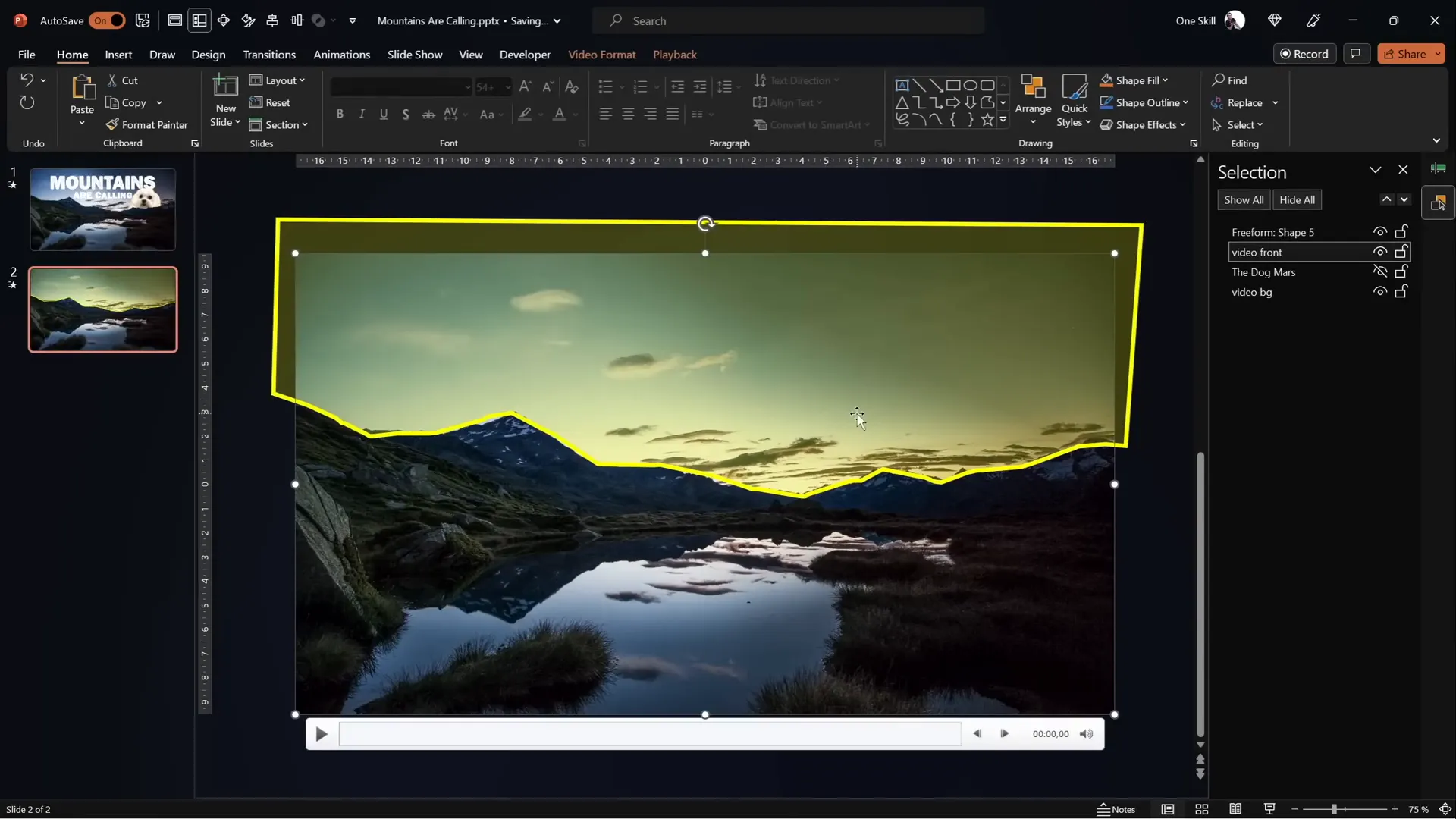Click the Find button
1456x819 pixels.
pos(1229,80)
